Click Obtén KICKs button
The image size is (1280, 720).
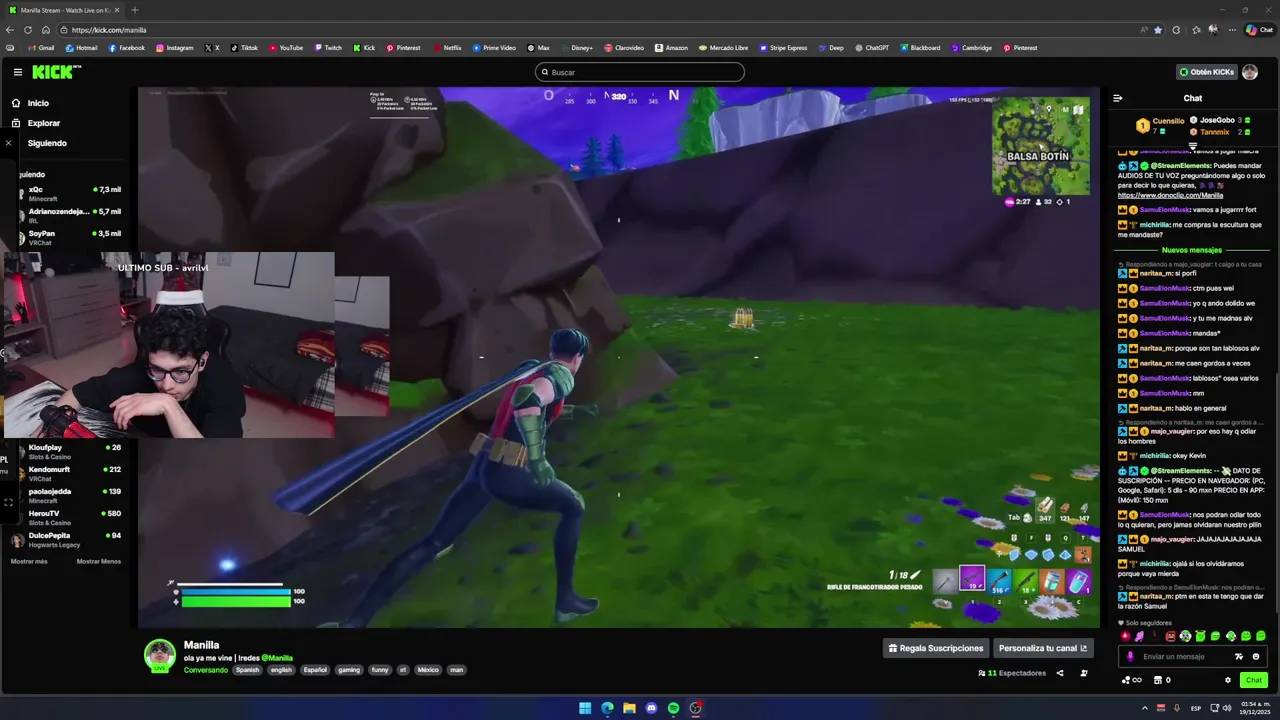[1206, 72]
